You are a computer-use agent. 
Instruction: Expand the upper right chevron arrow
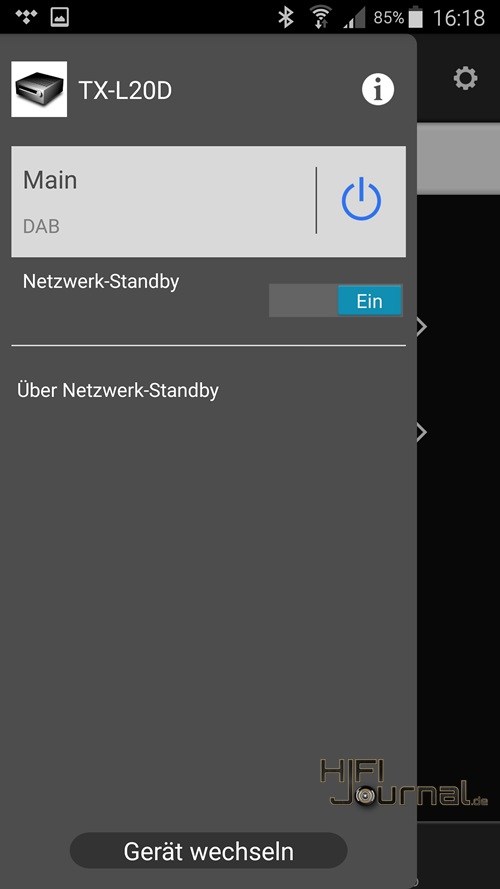(x=422, y=327)
